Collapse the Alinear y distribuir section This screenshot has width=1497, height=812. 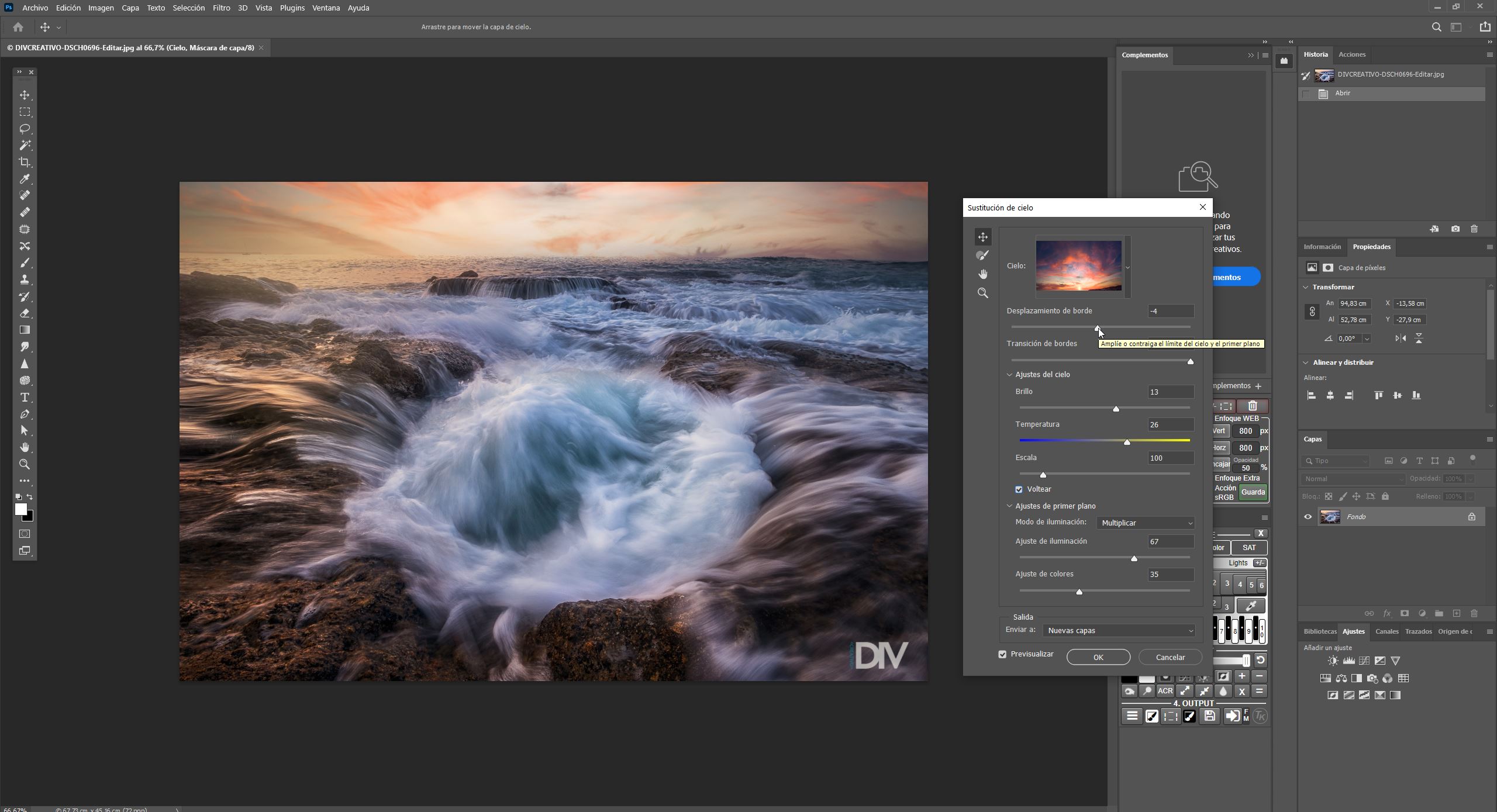[x=1306, y=363]
